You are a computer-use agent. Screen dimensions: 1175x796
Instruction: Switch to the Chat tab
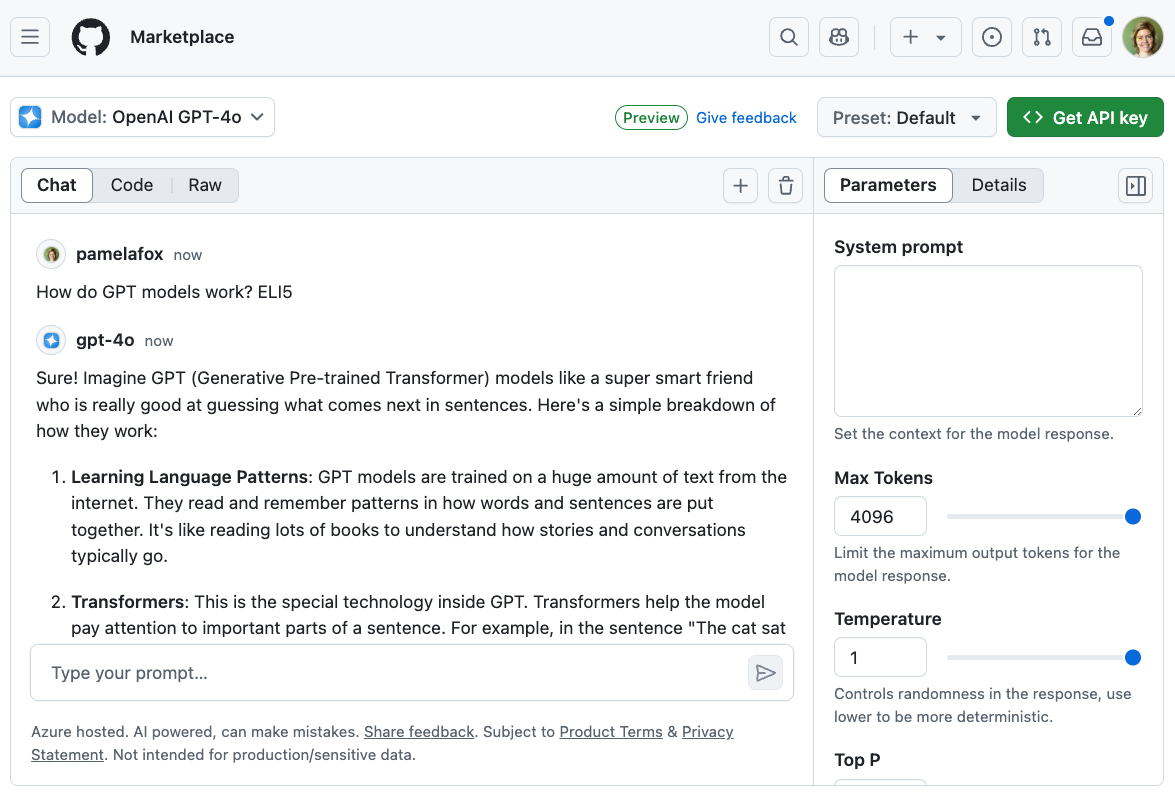57,185
